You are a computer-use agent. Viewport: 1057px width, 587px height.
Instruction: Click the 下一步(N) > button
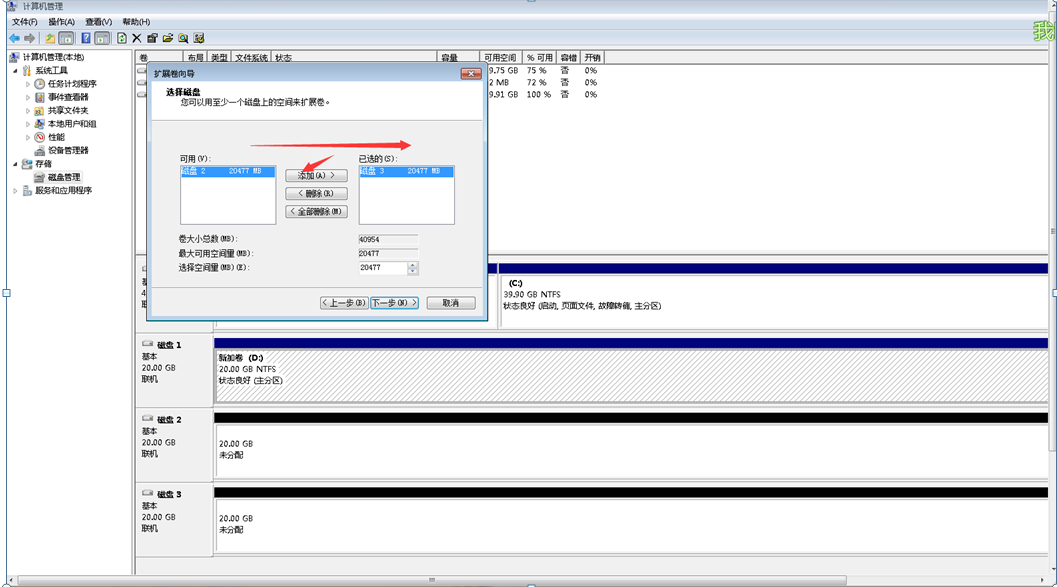[394, 303]
